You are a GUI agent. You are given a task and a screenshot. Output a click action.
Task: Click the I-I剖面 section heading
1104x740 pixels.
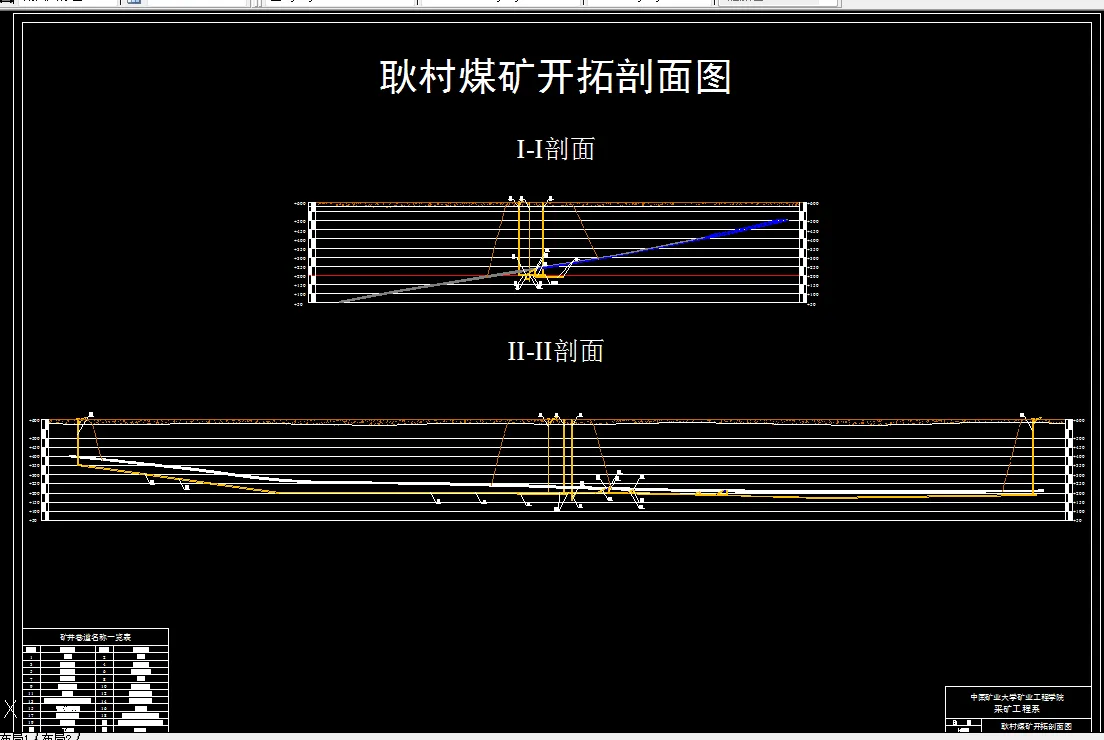coord(556,149)
